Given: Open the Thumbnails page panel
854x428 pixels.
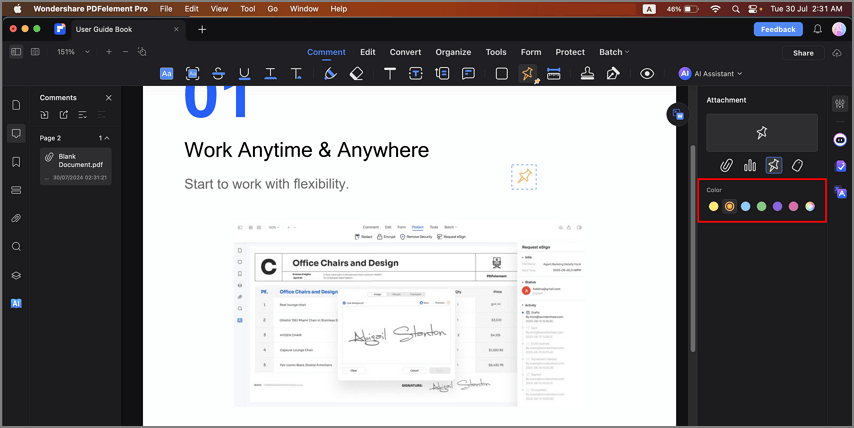Looking at the screenshot, I should 16,105.
